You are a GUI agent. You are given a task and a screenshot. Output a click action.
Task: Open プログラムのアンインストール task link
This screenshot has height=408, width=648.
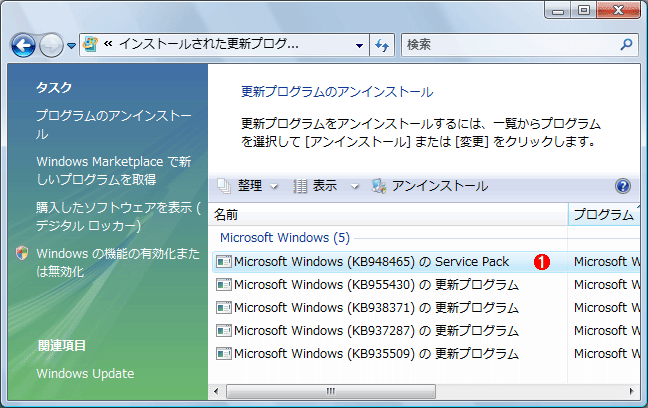114,124
